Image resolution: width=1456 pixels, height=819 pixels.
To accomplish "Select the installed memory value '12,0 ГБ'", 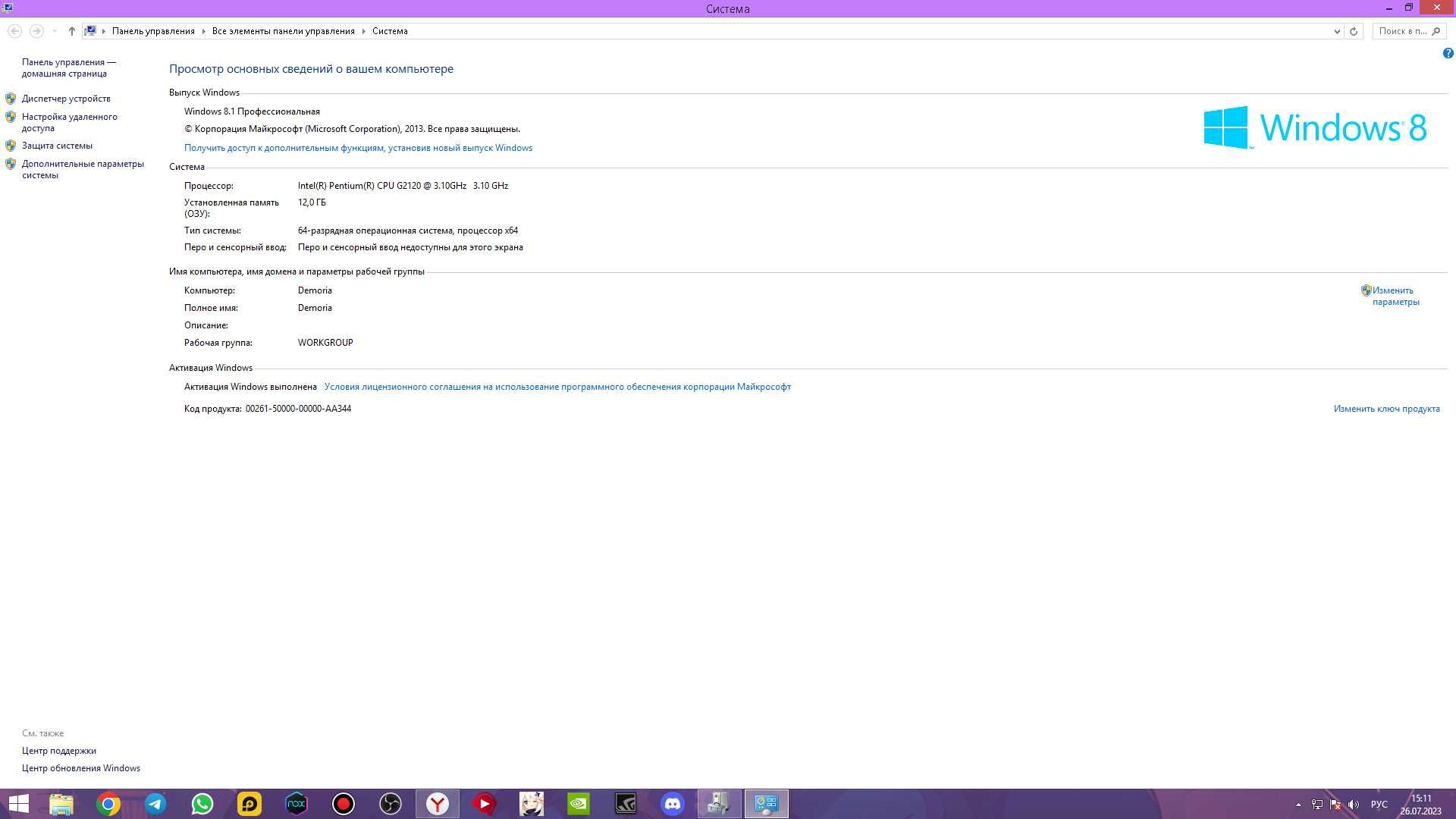I will click(312, 202).
